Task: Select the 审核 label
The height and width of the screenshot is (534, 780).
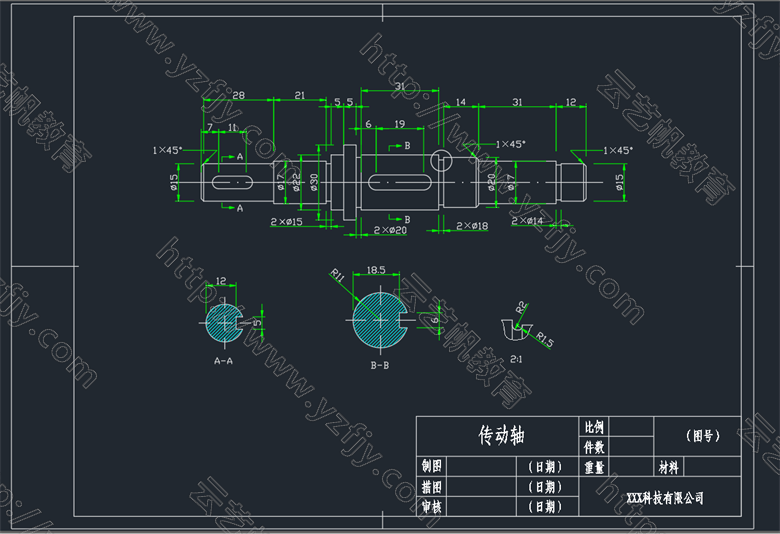Action: pyautogui.click(x=432, y=507)
